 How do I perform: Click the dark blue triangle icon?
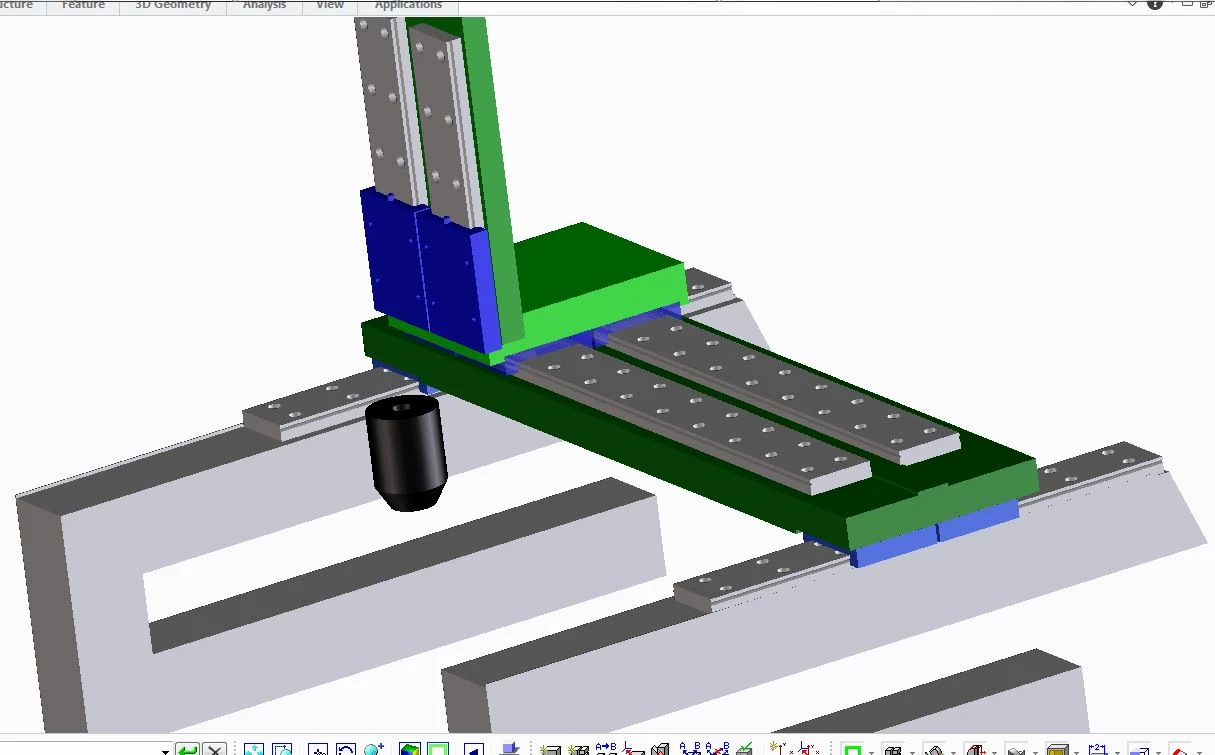474,749
